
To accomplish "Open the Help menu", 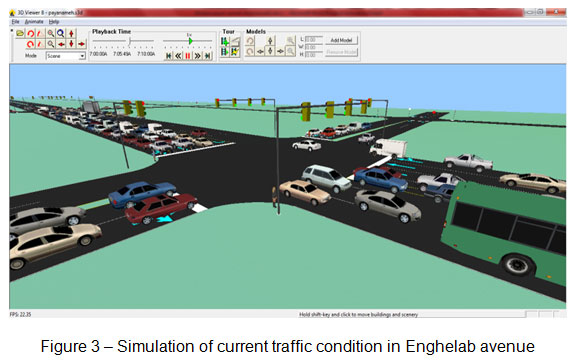I will point(54,22).
